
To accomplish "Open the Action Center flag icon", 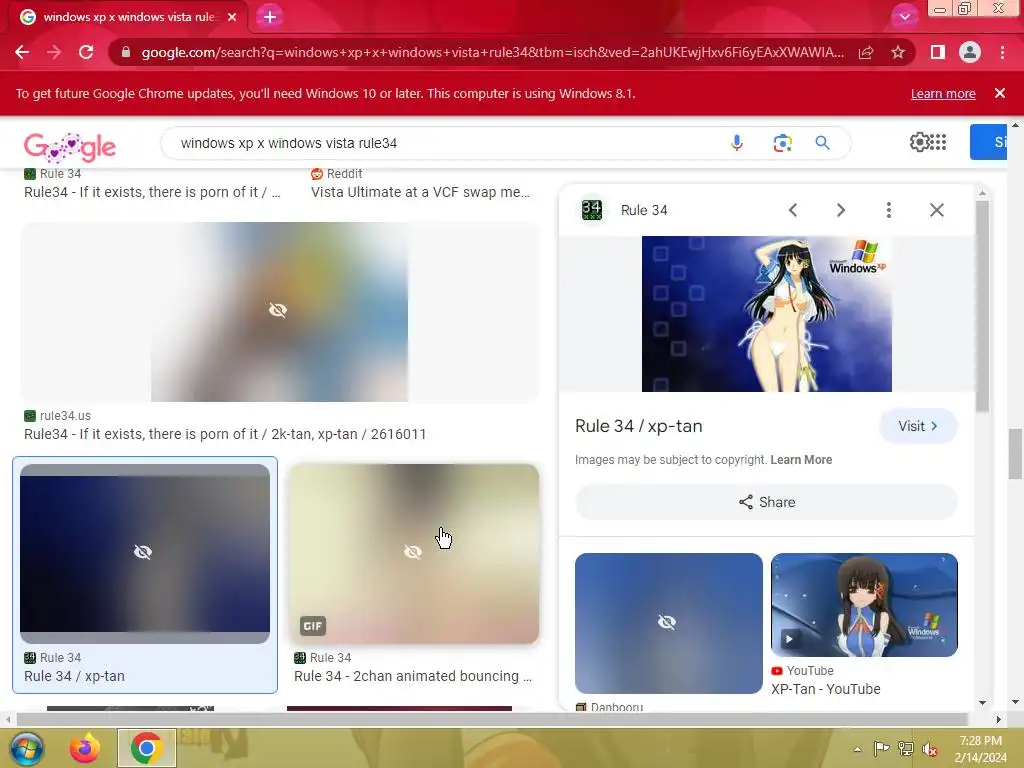I will (x=881, y=749).
